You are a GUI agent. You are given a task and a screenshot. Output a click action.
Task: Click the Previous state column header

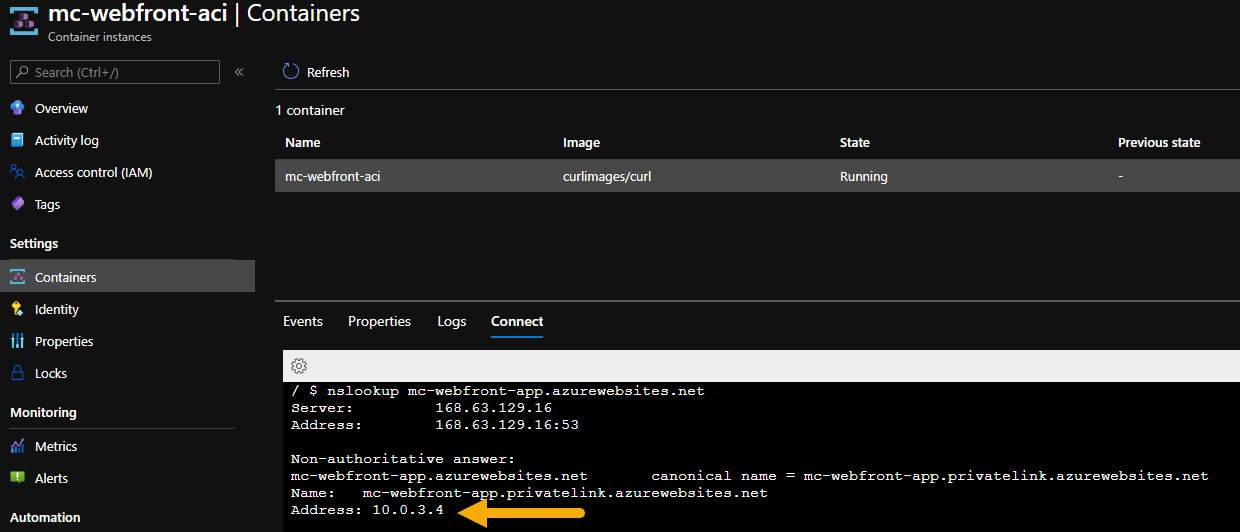[1159, 142]
